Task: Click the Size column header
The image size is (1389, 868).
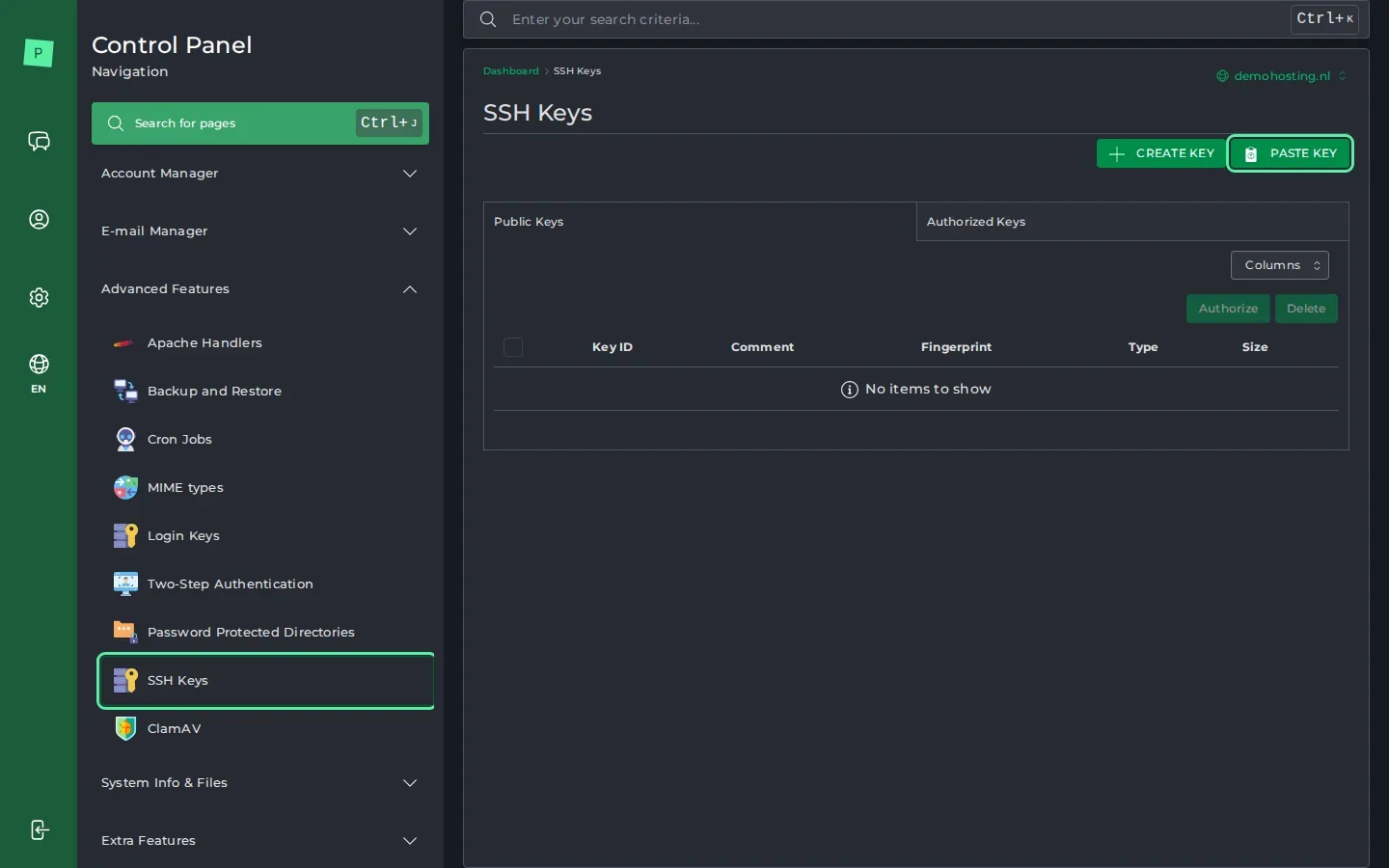Action: [1255, 347]
